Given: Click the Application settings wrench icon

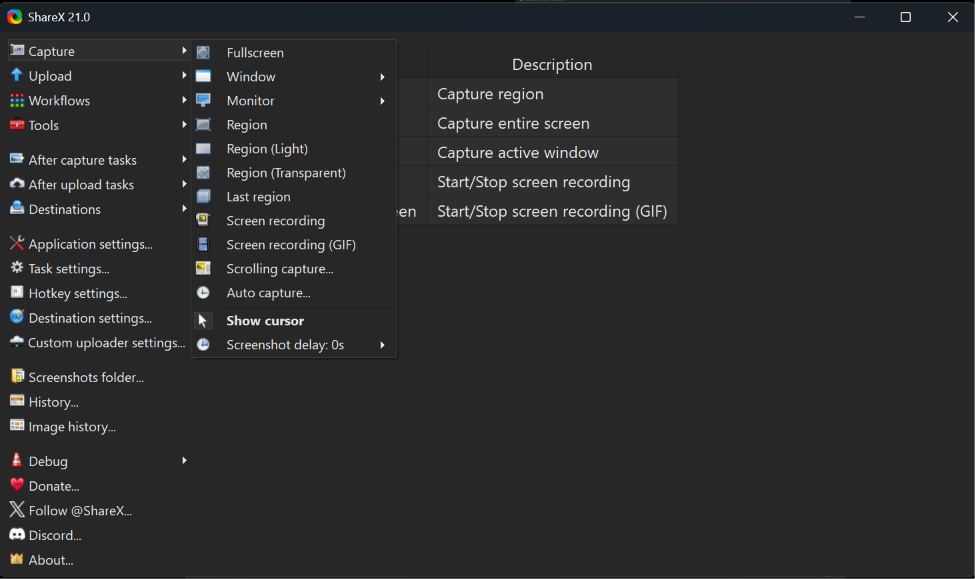Looking at the screenshot, I should 17,243.
